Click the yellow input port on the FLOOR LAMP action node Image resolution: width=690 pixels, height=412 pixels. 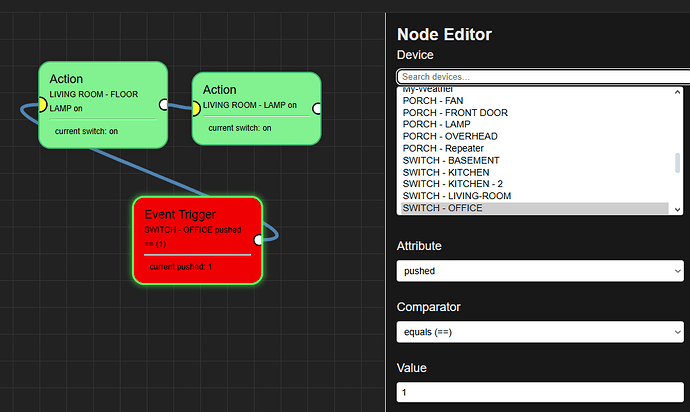click(42, 104)
